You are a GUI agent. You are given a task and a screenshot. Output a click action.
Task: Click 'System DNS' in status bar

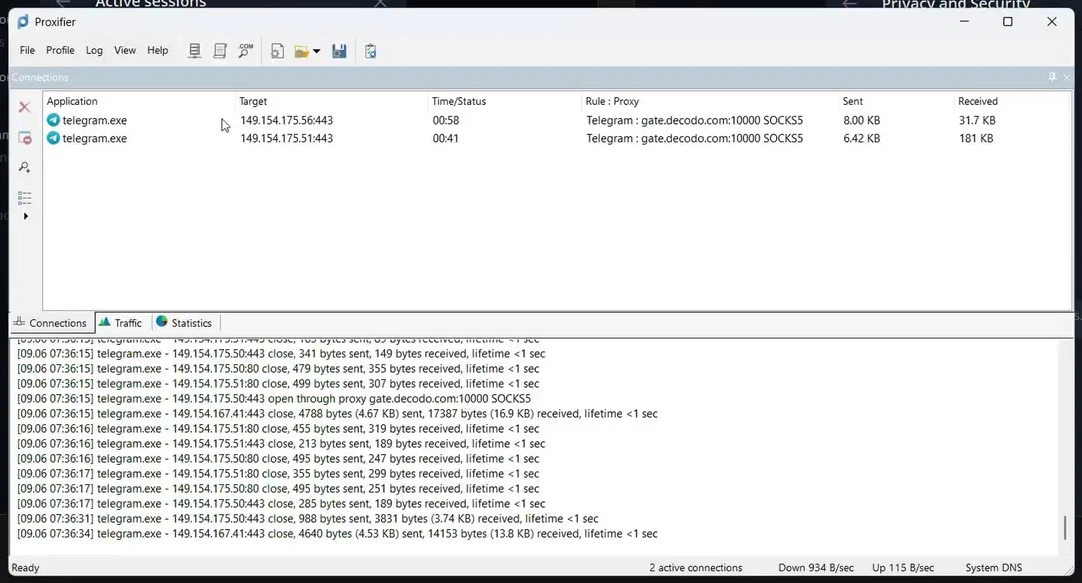[994, 568]
